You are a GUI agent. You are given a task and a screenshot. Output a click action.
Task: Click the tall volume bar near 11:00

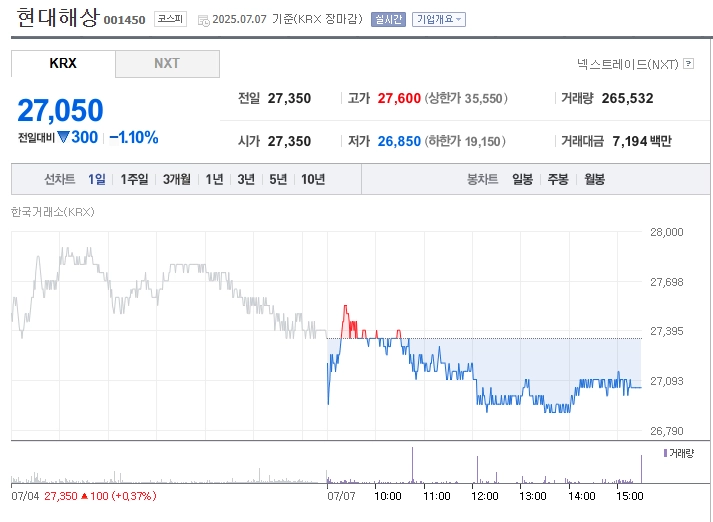coord(412,465)
